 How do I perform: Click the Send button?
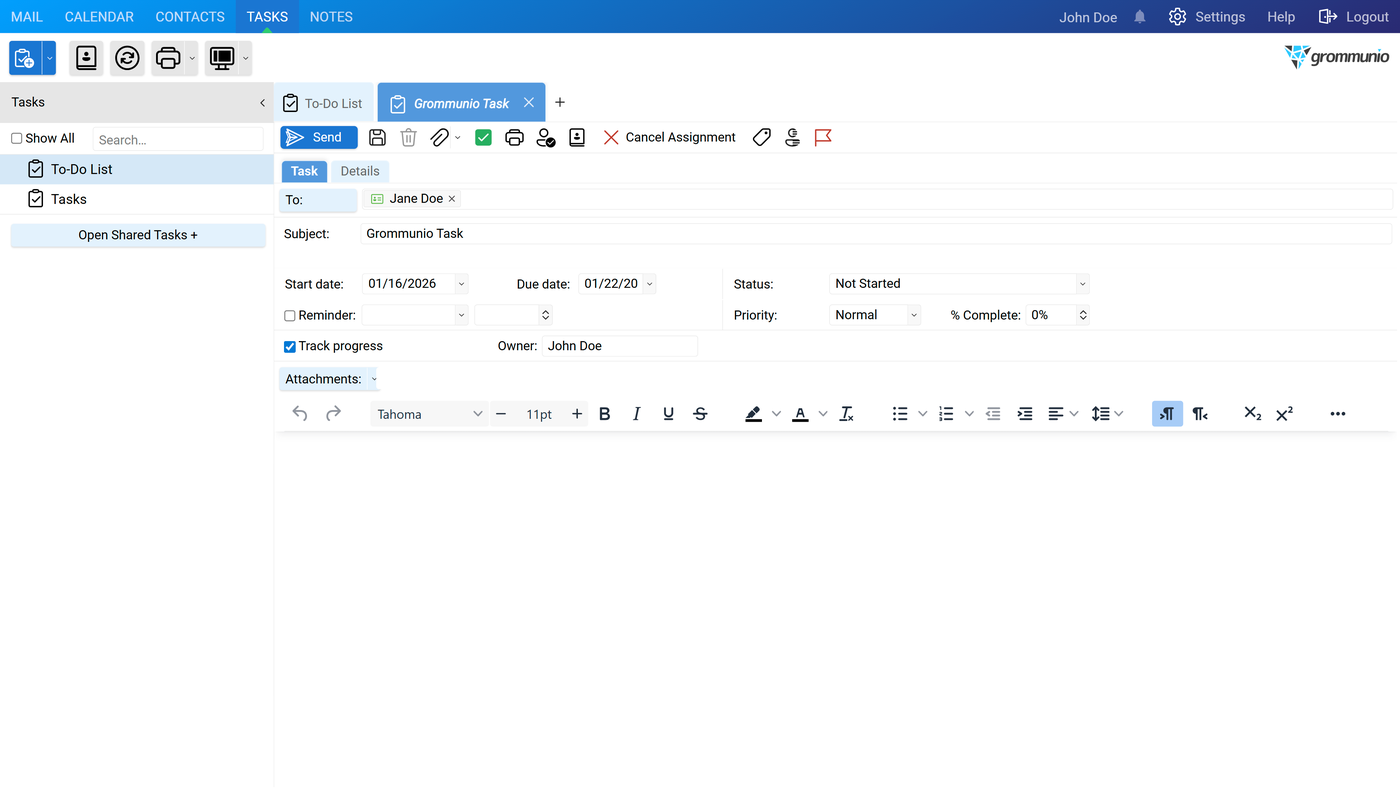pos(319,138)
